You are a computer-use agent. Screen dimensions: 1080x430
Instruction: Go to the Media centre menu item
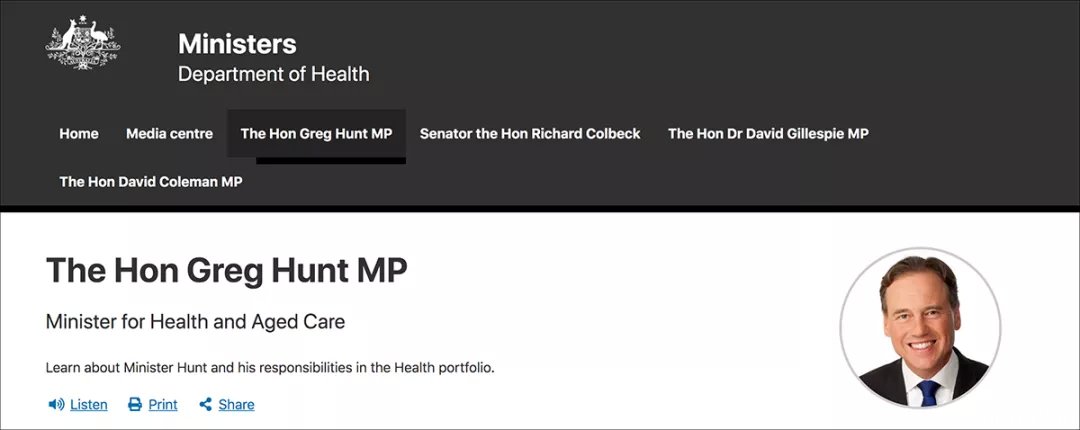(169, 134)
